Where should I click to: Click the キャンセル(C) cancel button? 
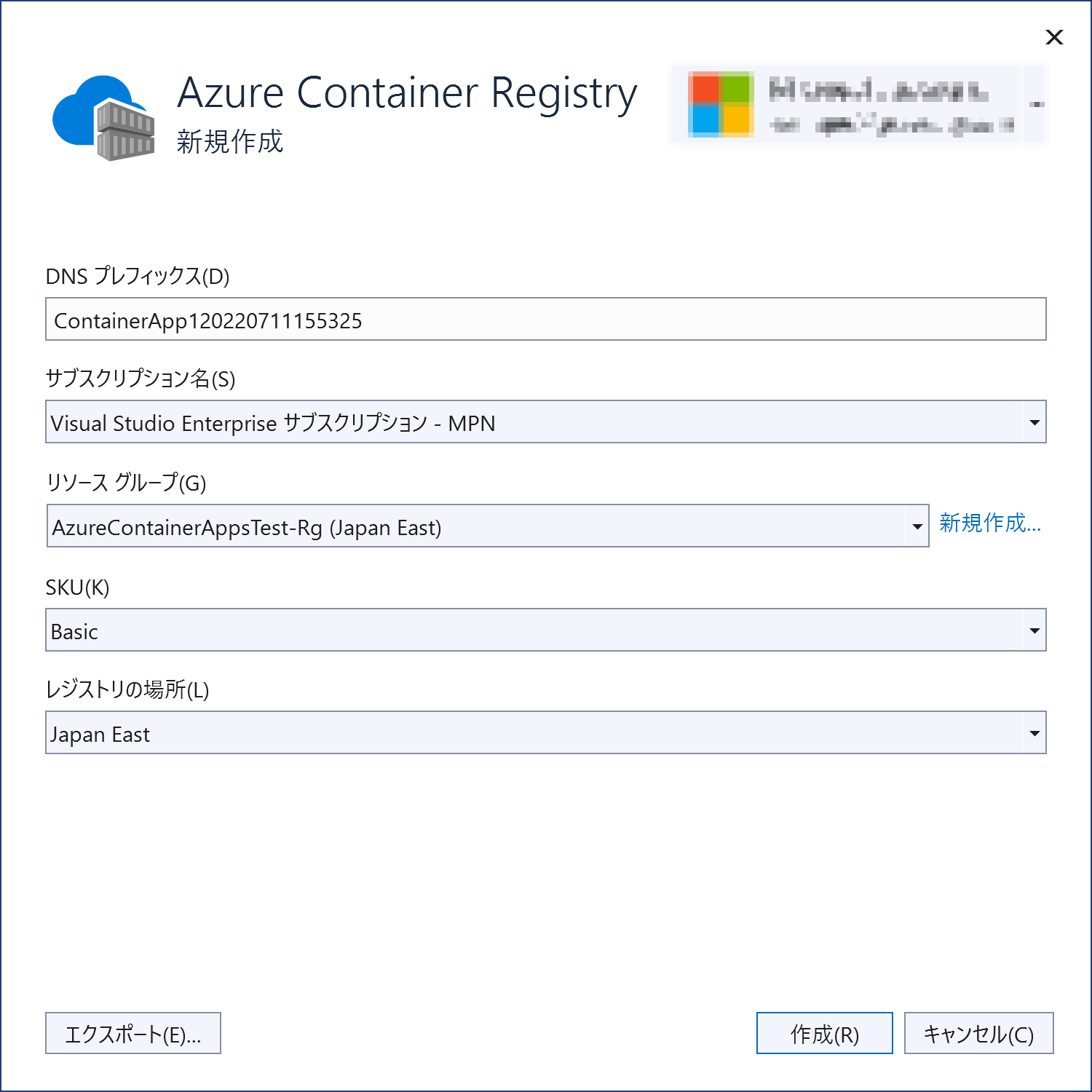[x=979, y=1033]
